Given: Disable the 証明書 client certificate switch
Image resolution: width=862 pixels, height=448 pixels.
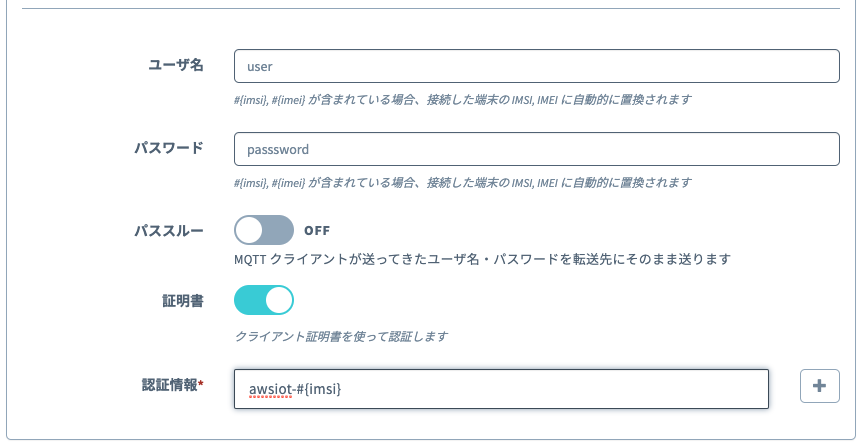Looking at the screenshot, I should 264,300.
